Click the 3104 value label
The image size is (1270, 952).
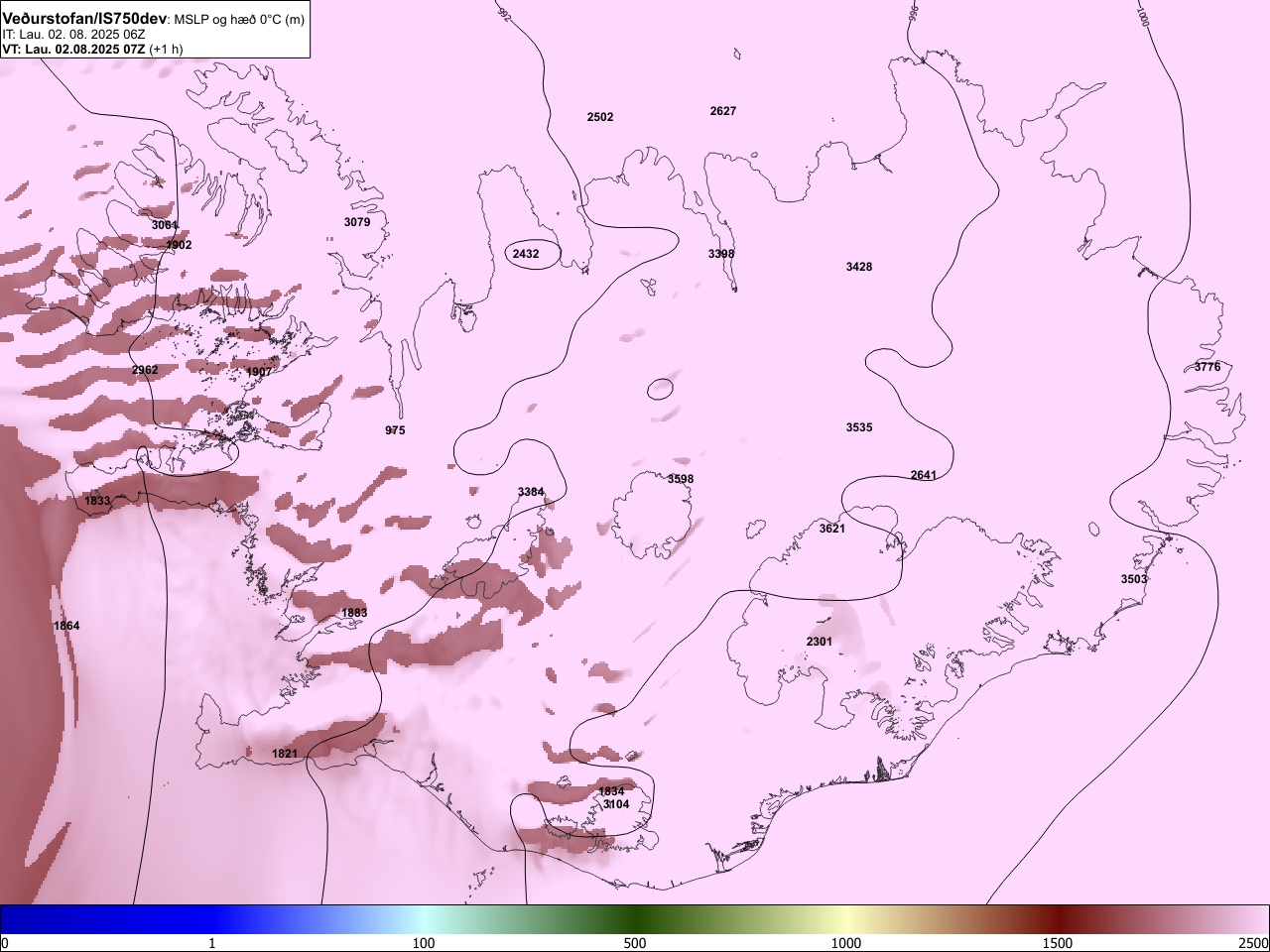coord(616,804)
